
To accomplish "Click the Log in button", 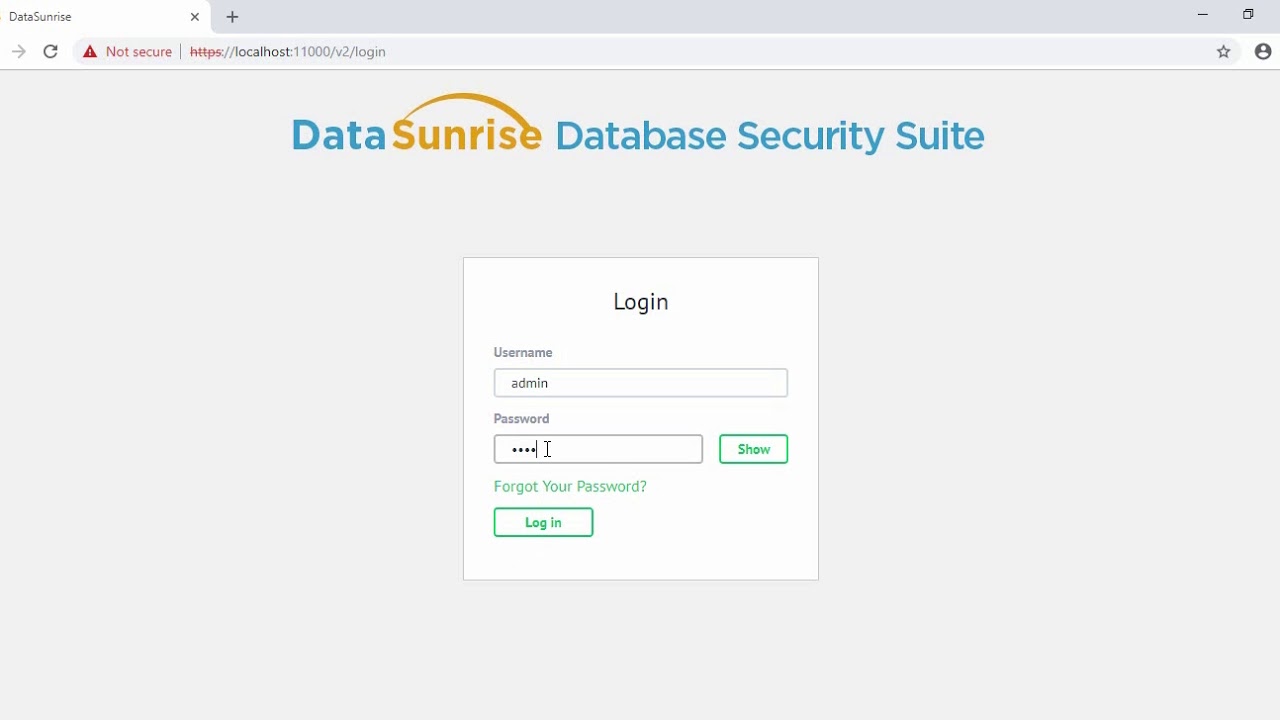I will 543,522.
